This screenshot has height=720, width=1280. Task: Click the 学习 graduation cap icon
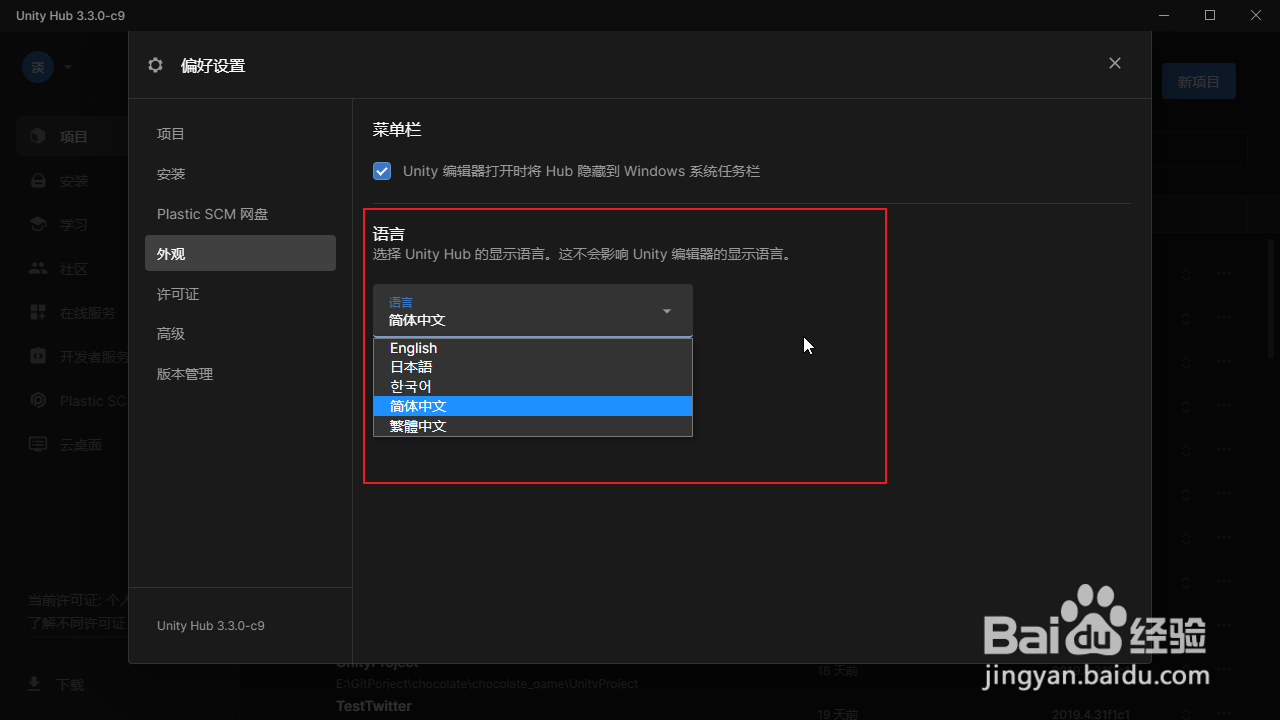(38, 224)
